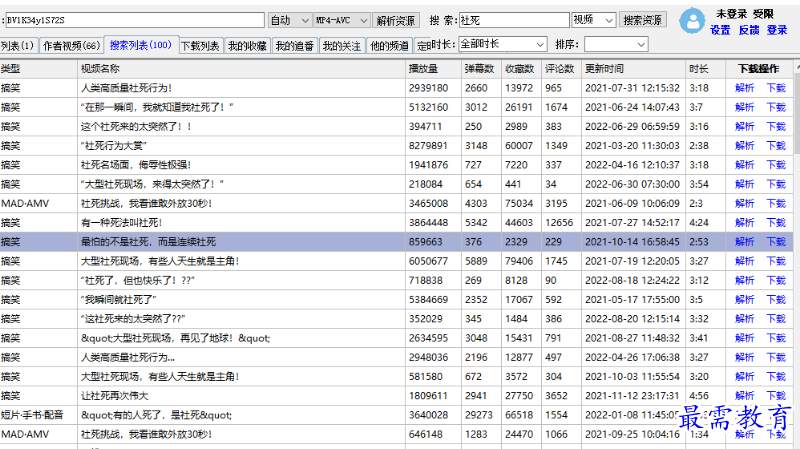Click update time 2022-08-20 12:15:14
This screenshot has height=449, width=800.
click(632, 319)
